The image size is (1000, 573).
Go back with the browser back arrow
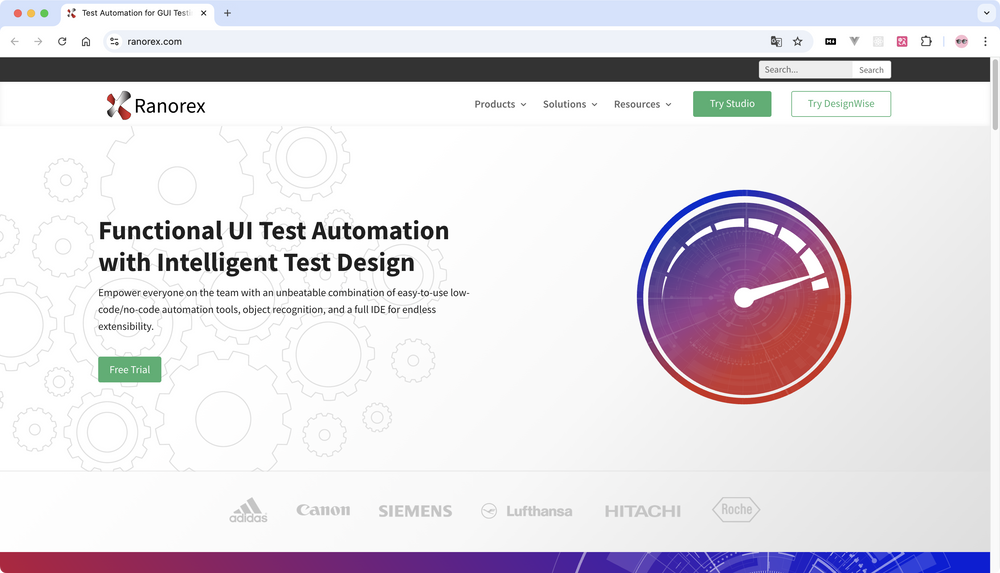pyautogui.click(x=15, y=41)
